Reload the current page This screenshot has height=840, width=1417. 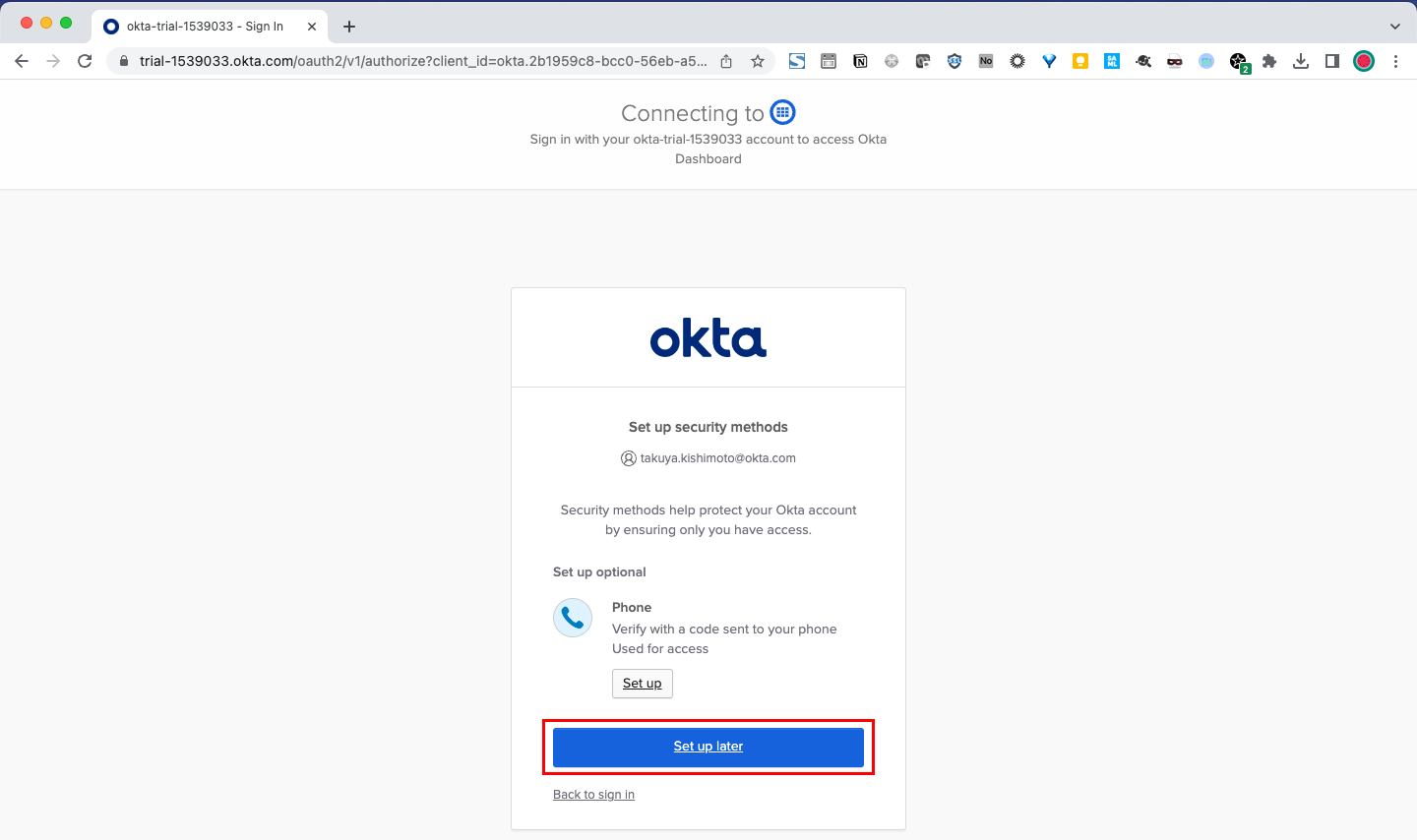coord(85,61)
